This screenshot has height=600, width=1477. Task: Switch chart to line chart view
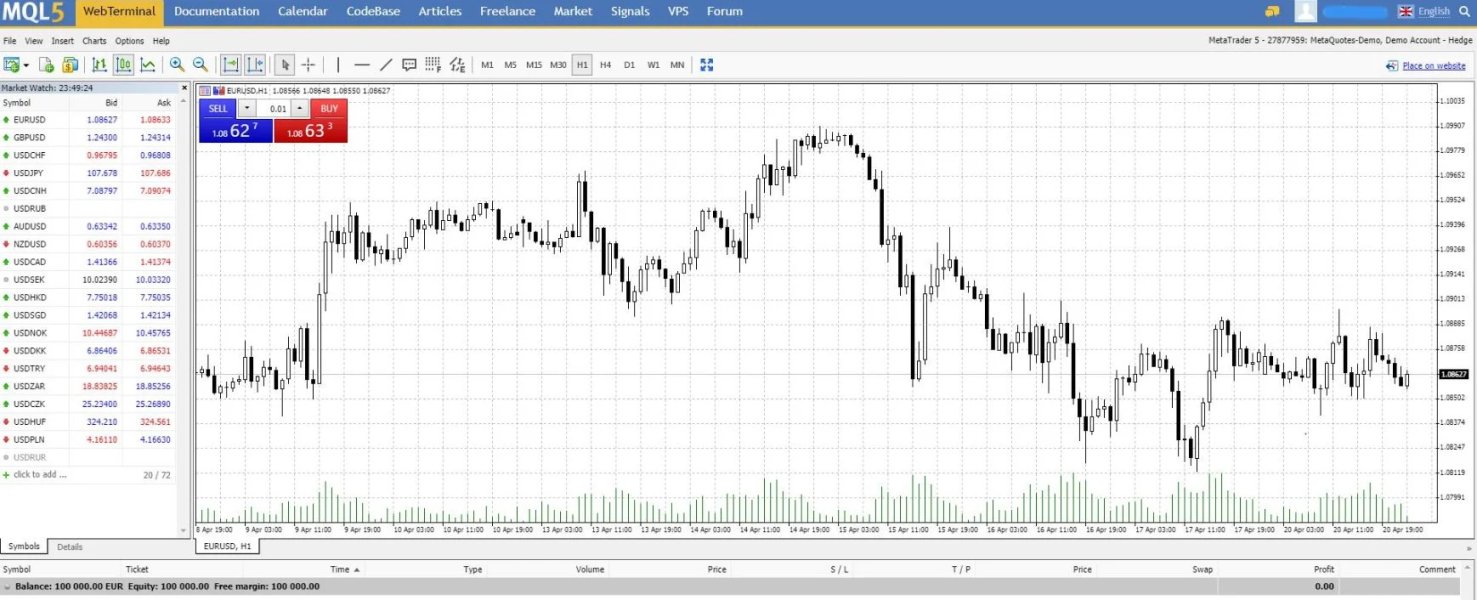(x=148, y=65)
